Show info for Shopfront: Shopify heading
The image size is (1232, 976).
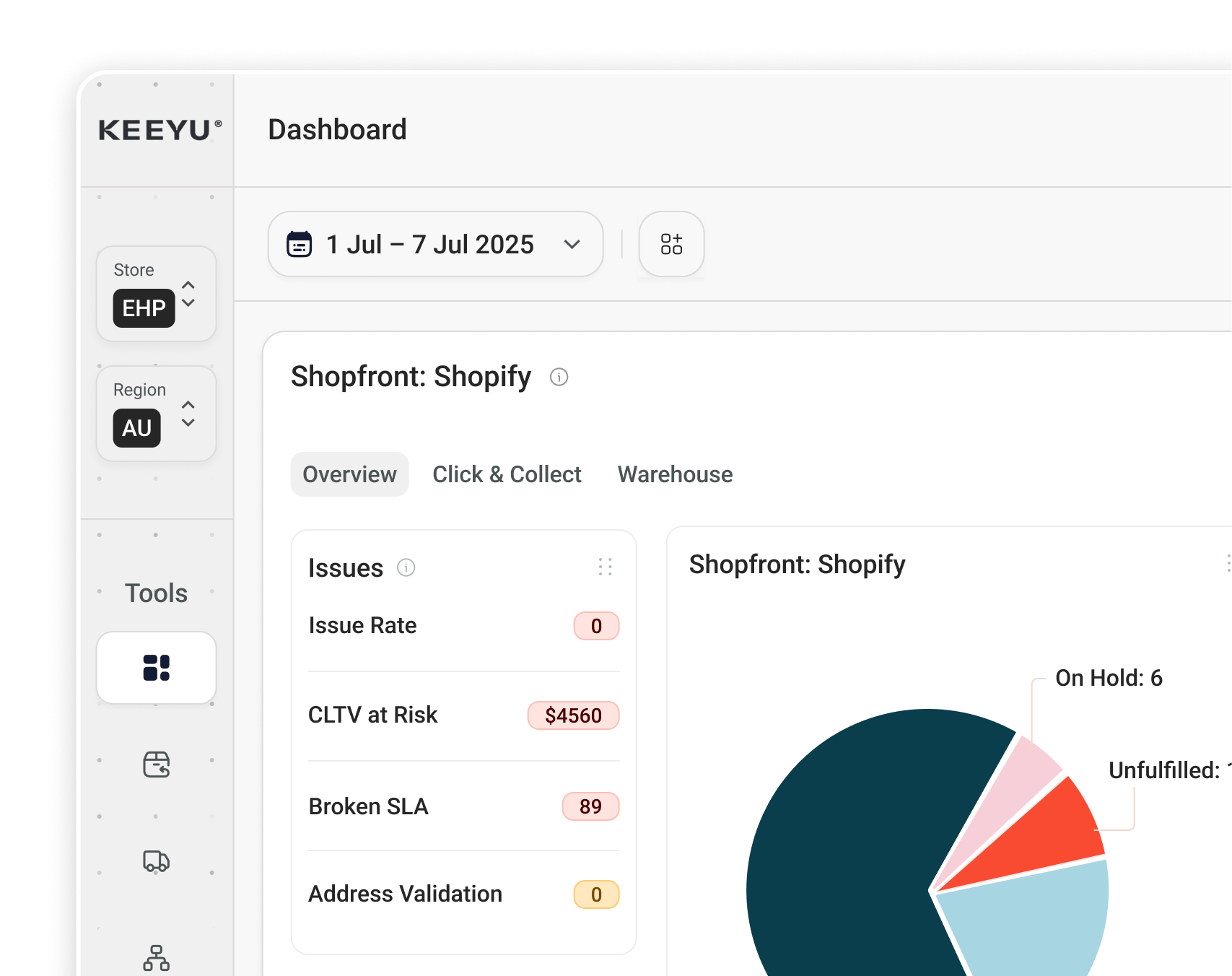point(559,377)
